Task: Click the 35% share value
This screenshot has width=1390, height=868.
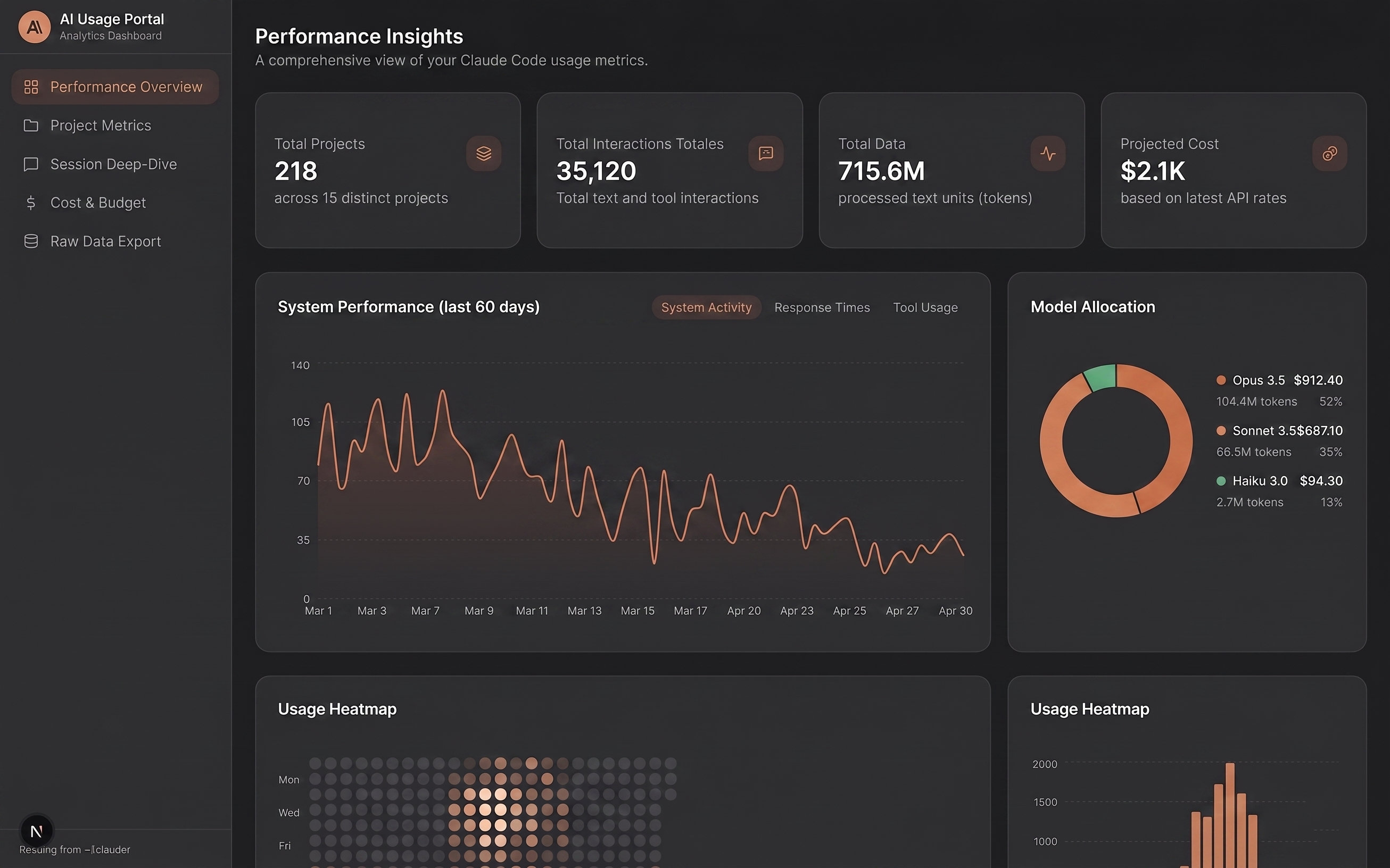Action: pos(1331,452)
